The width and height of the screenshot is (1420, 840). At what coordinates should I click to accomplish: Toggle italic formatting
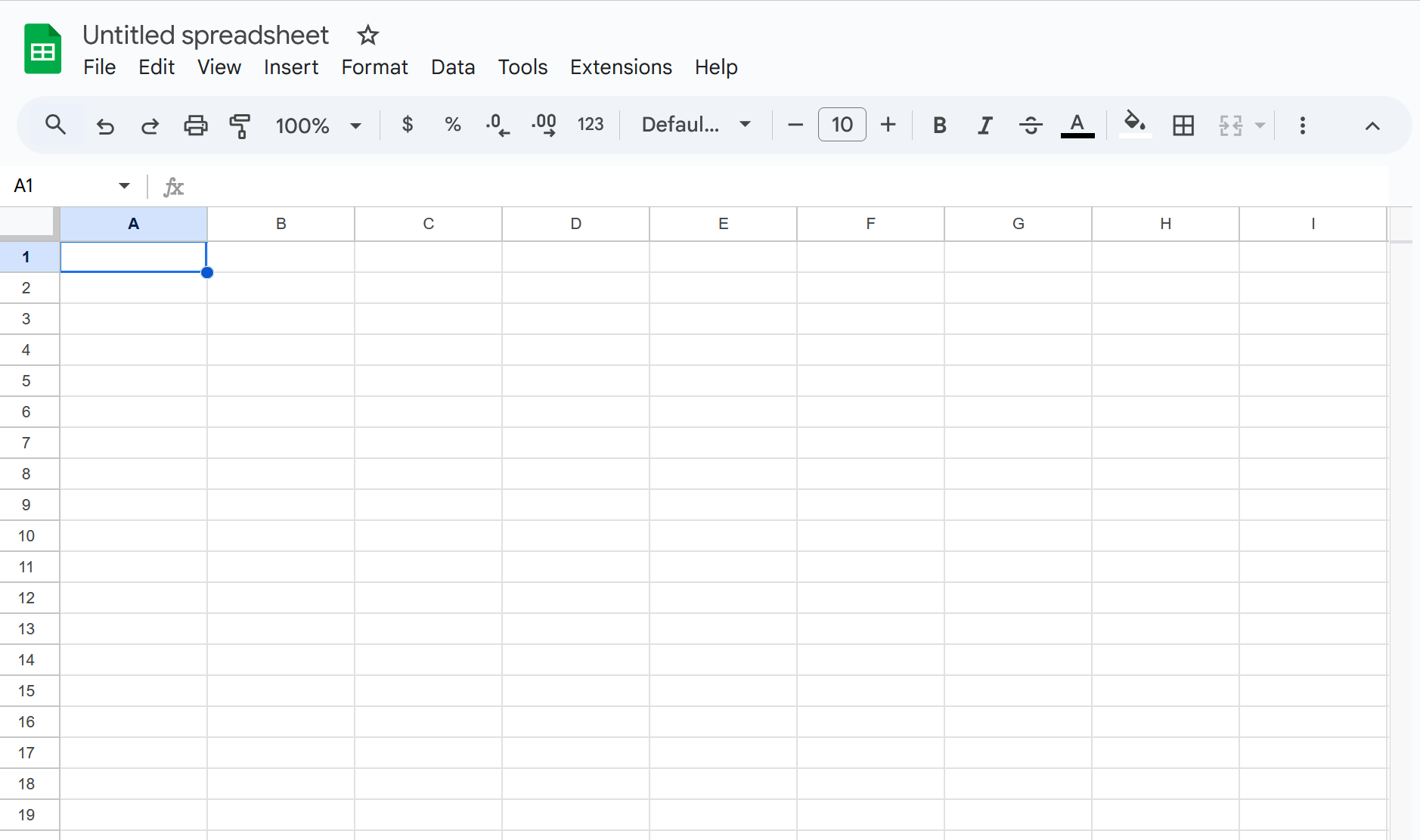(984, 125)
